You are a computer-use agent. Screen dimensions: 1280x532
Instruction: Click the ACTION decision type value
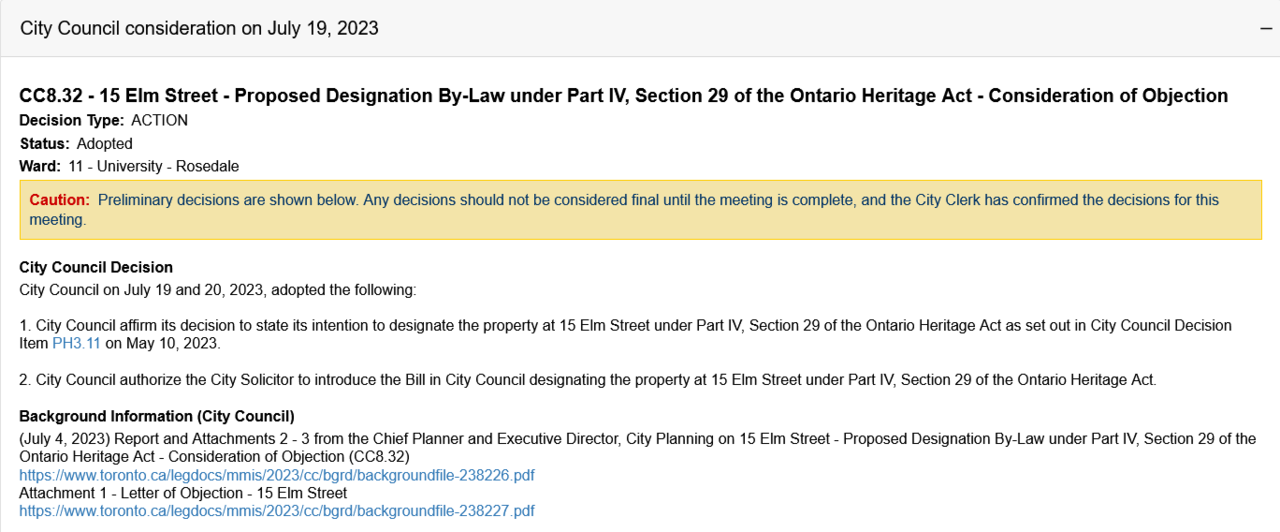pos(159,121)
